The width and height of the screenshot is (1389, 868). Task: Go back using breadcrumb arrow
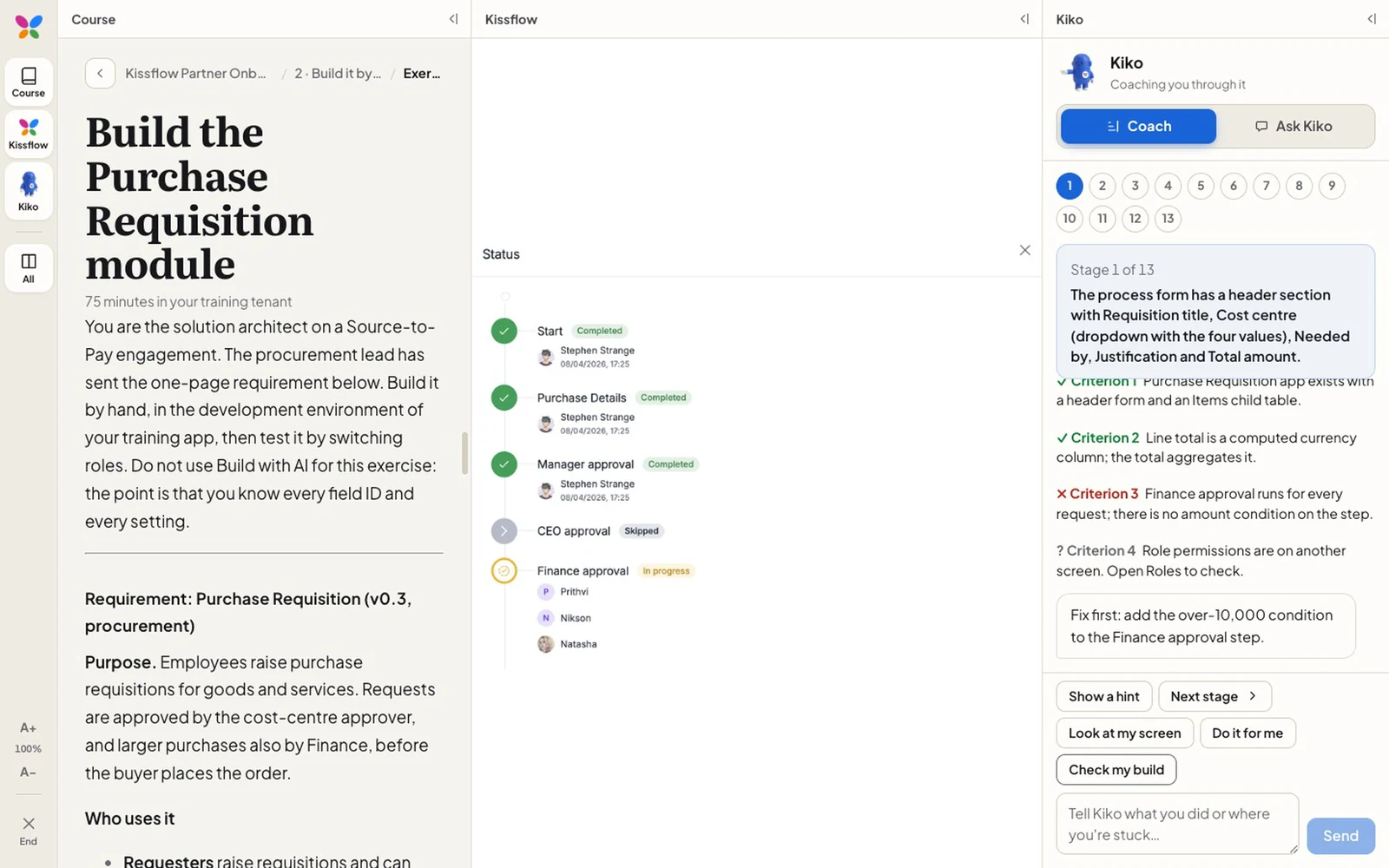point(100,74)
